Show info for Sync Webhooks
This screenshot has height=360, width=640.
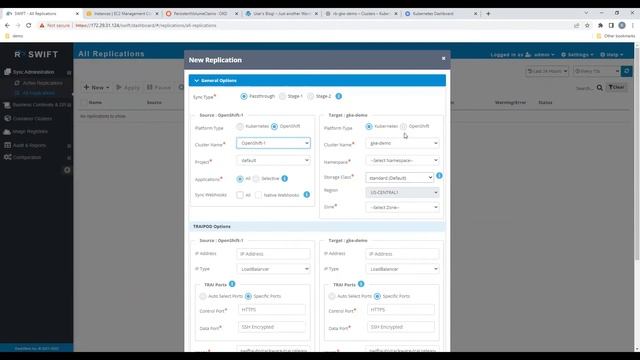point(307,195)
